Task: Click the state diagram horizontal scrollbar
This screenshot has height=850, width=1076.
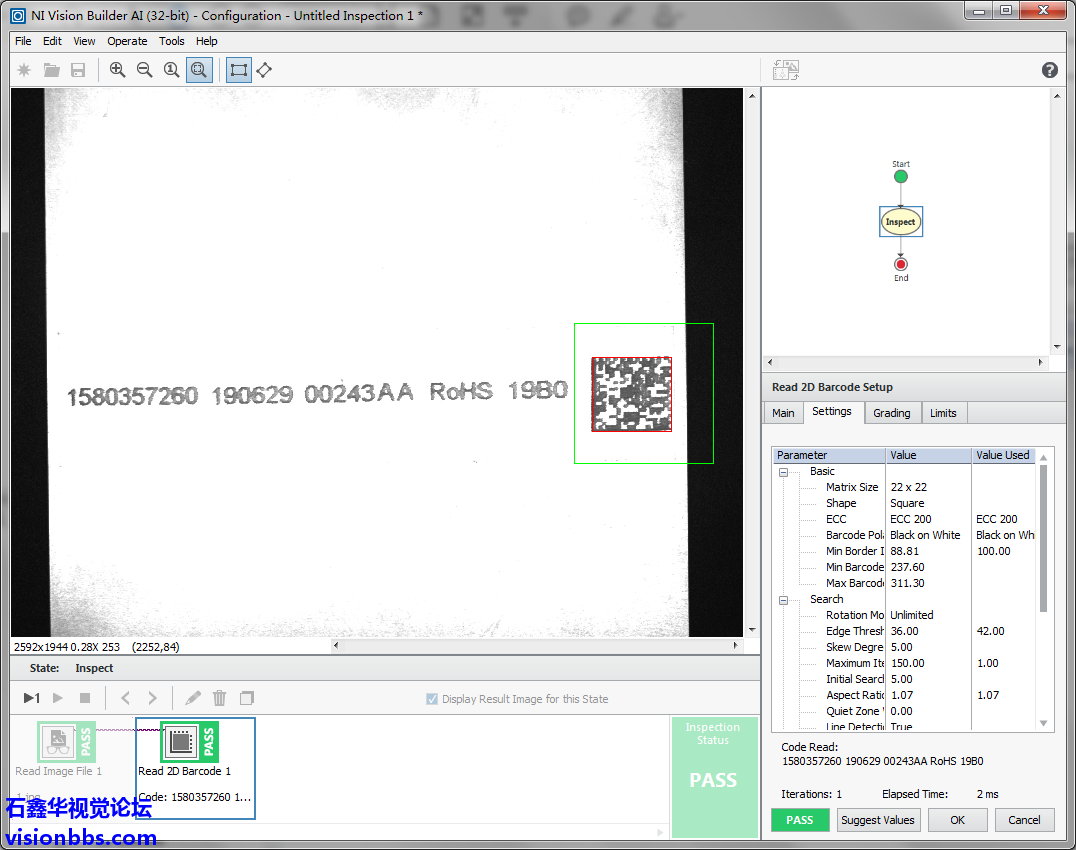Action: 905,362
